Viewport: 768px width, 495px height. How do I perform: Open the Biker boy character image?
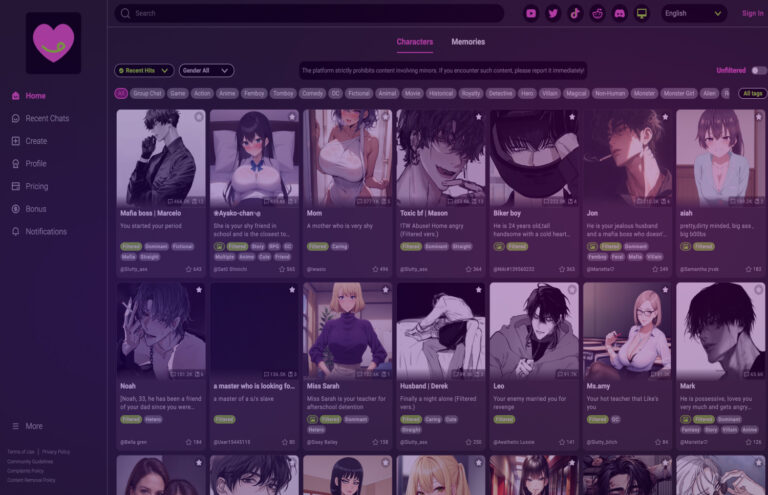tap(534, 158)
